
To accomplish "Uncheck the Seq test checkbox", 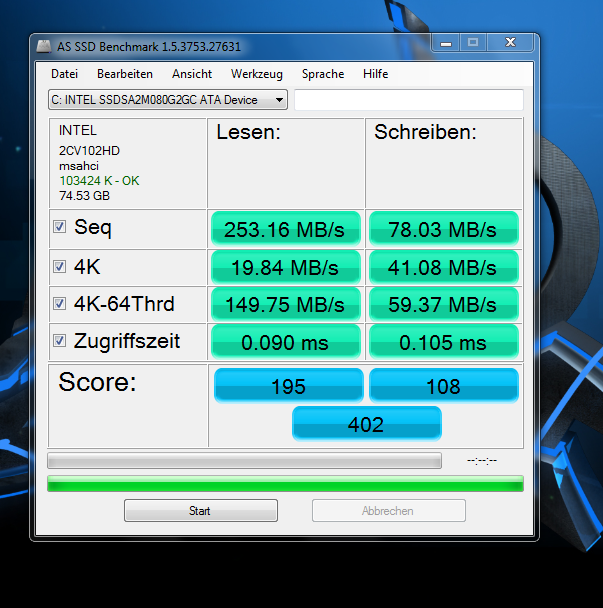I will point(59,227).
